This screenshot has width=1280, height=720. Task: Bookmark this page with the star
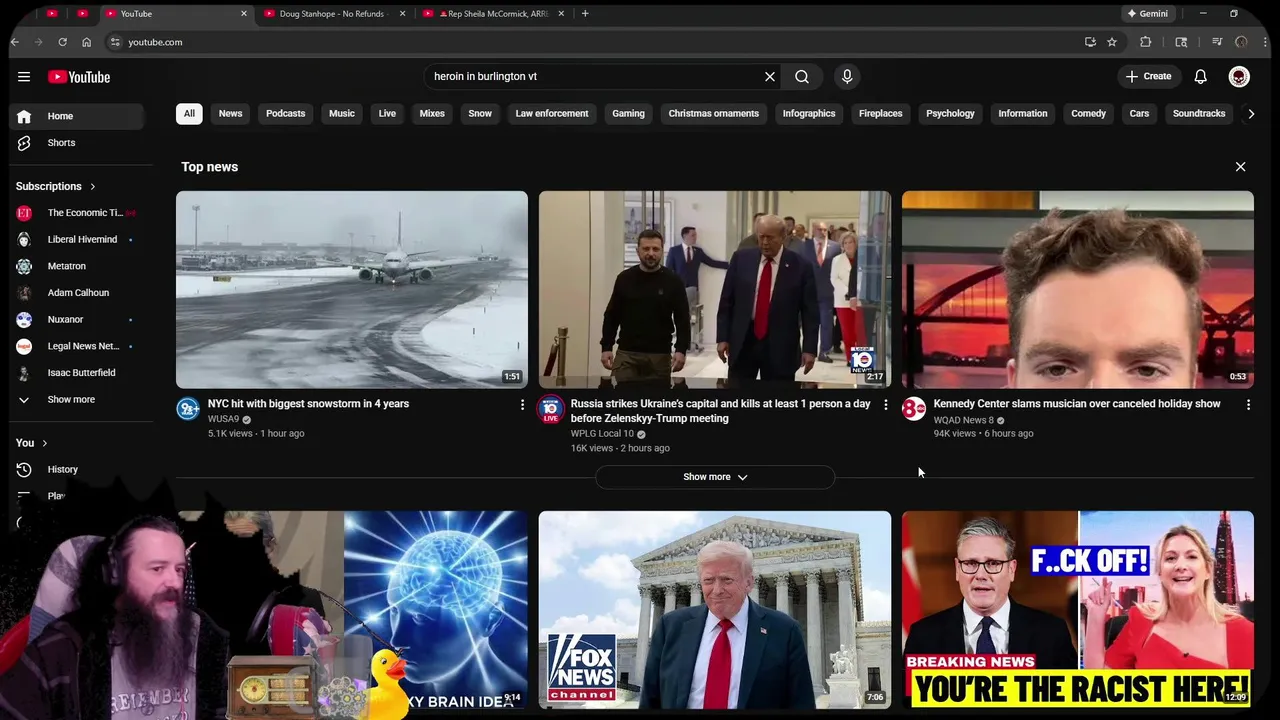(x=1112, y=42)
